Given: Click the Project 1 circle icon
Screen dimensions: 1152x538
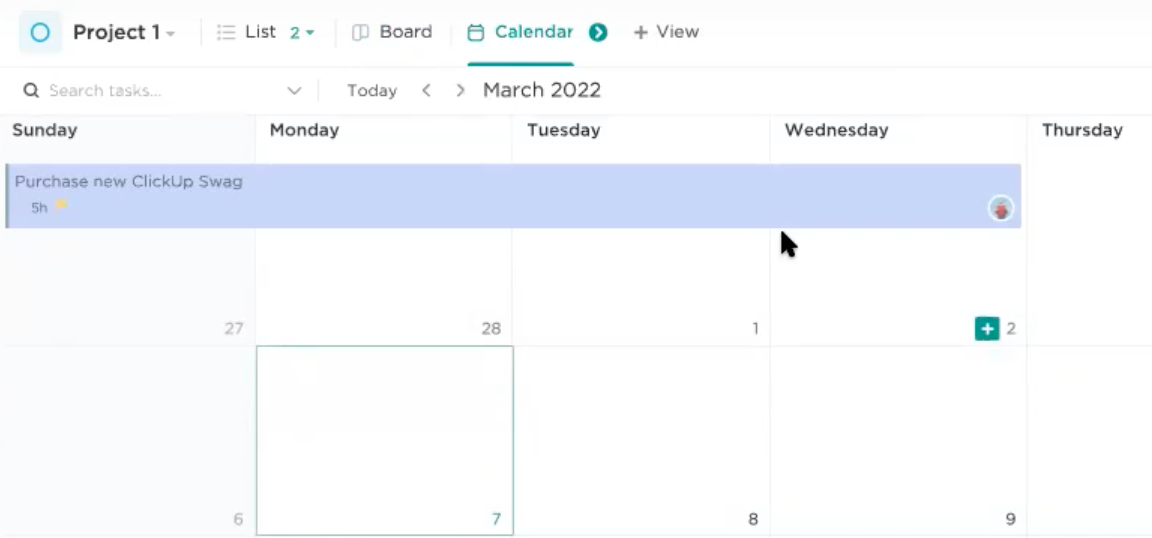Looking at the screenshot, I should (x=40, y=32).
